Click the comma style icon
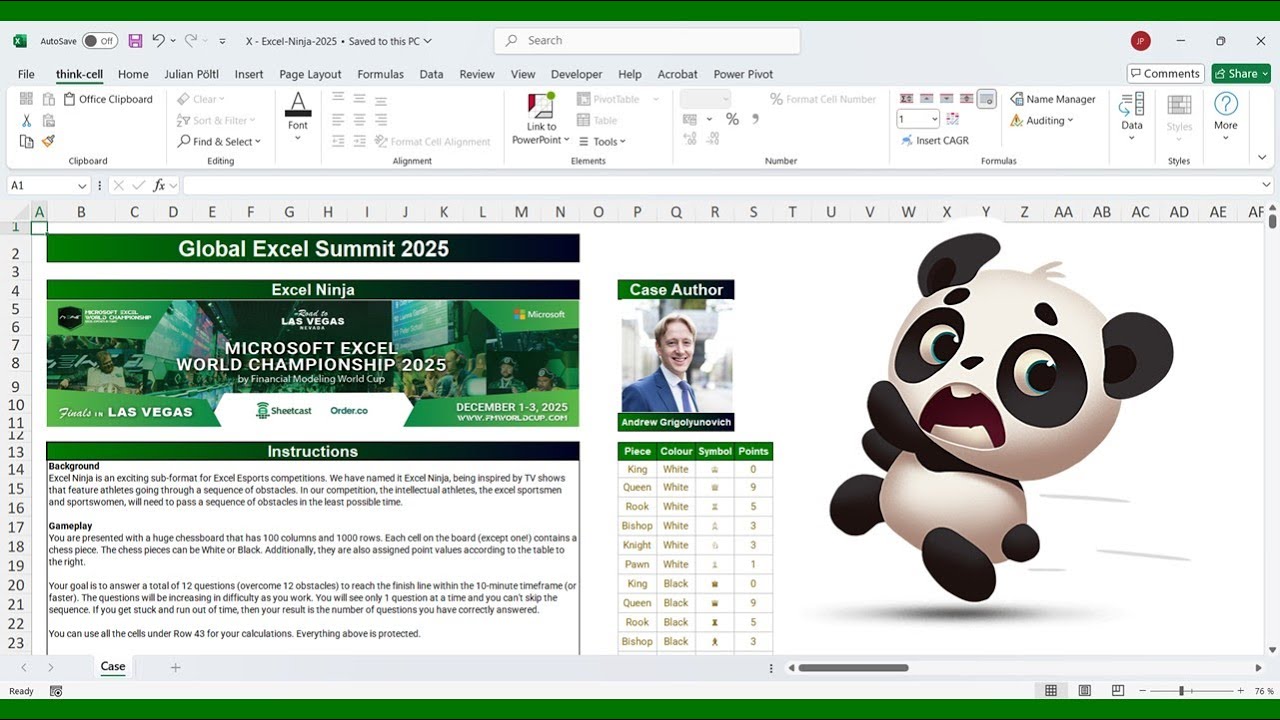The image size is (1280, 720). click(755, 119)
